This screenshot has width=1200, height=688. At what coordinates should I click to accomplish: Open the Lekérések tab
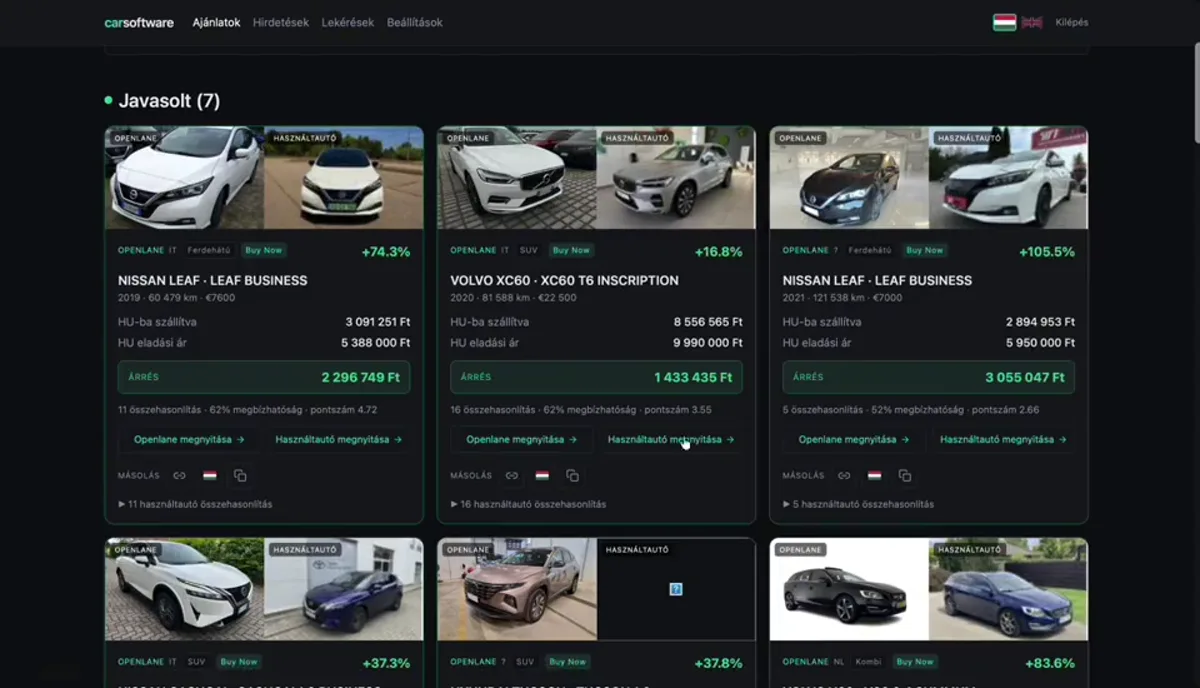348,22
